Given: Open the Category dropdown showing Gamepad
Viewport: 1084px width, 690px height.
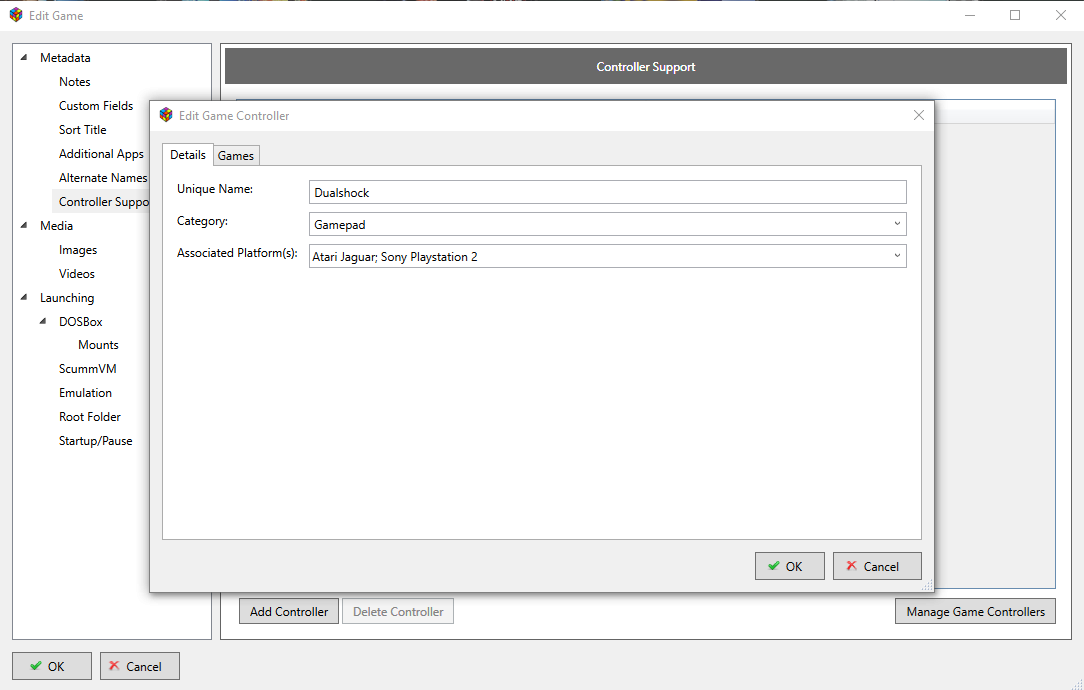Looking at the screenshot, I should 607,224.
